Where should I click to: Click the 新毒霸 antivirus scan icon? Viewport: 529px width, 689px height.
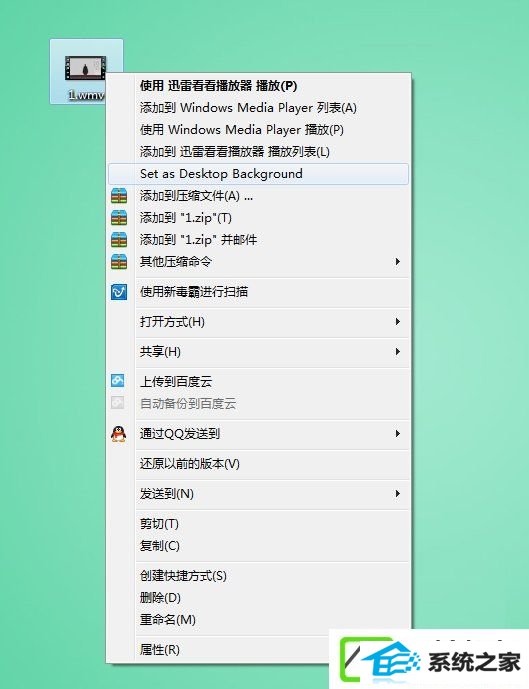point(119,292)
